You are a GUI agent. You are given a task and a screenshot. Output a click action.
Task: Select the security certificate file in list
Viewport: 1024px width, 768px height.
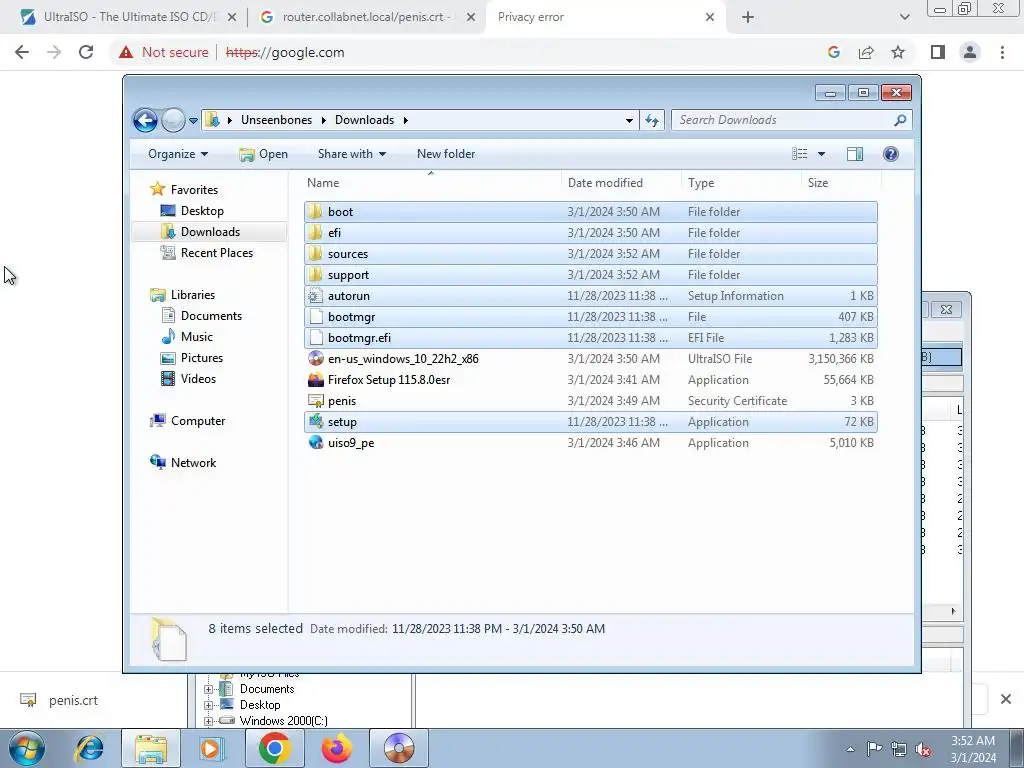[x=590, y=401]
